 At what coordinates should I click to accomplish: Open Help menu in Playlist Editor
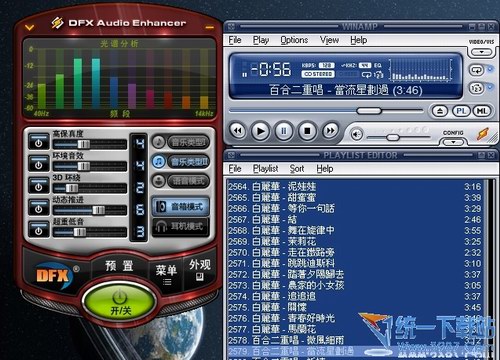point(325,169)
